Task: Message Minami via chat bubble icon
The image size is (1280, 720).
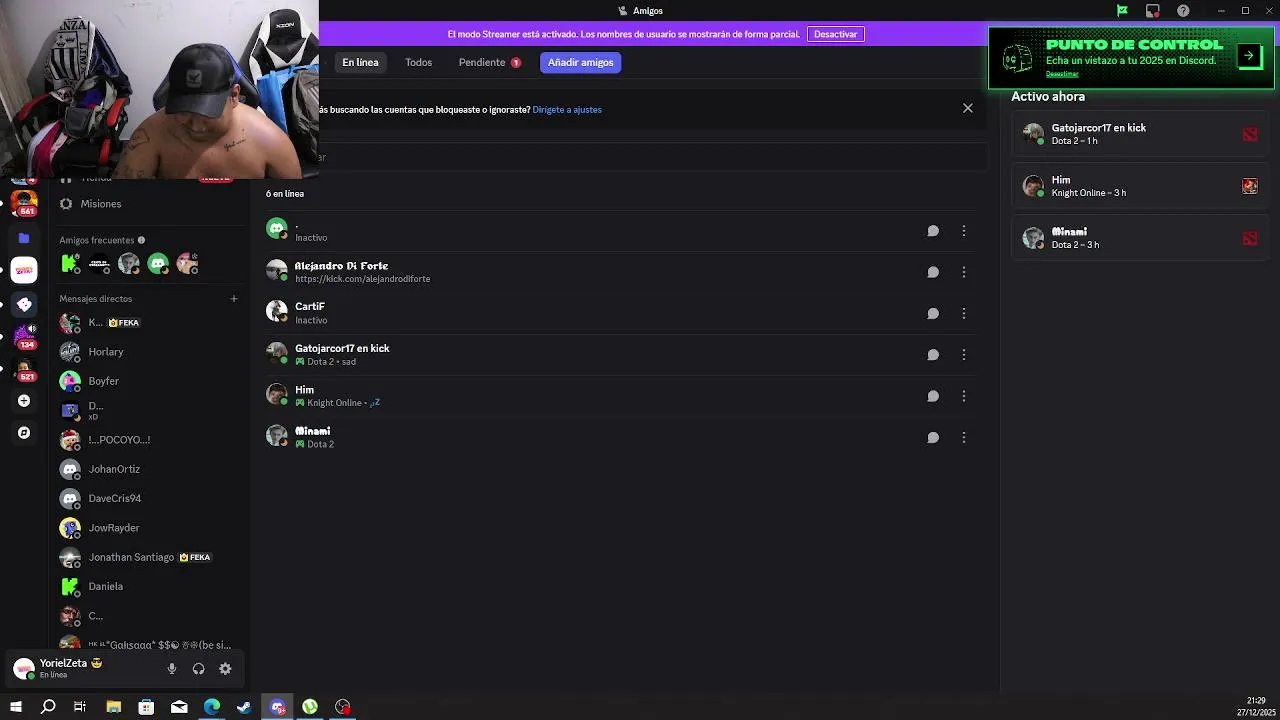Action: tap(932, 437)
